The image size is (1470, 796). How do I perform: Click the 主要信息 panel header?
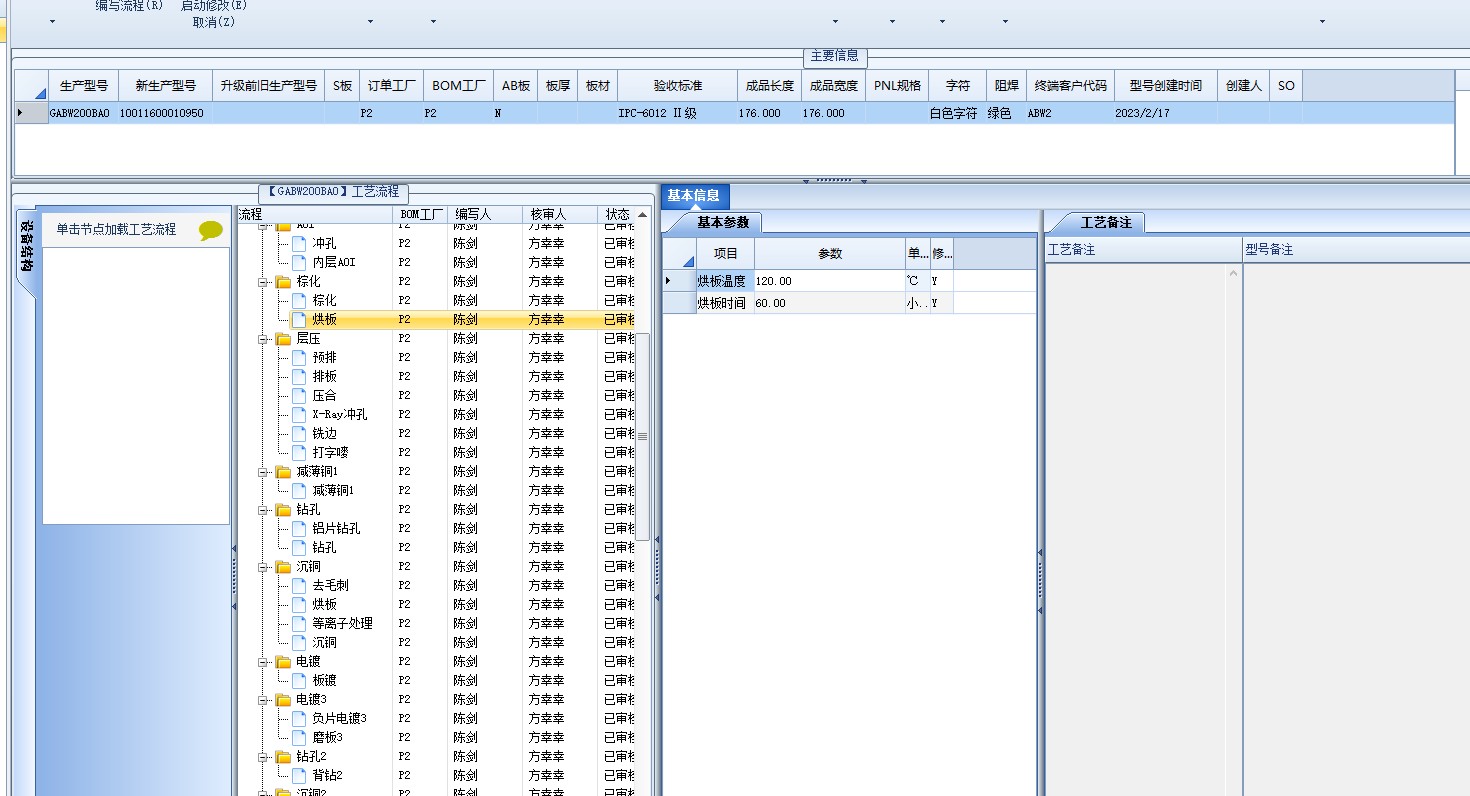pos(834,56)
